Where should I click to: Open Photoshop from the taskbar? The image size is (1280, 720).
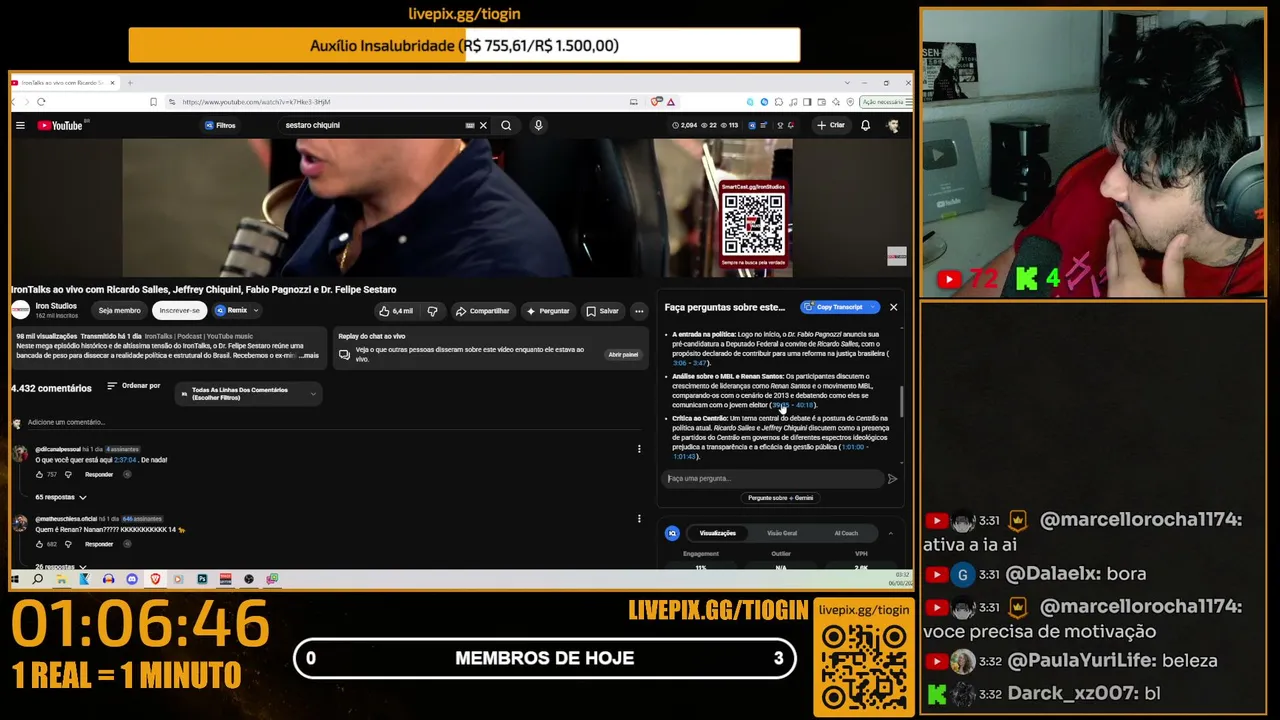point(202,579)
